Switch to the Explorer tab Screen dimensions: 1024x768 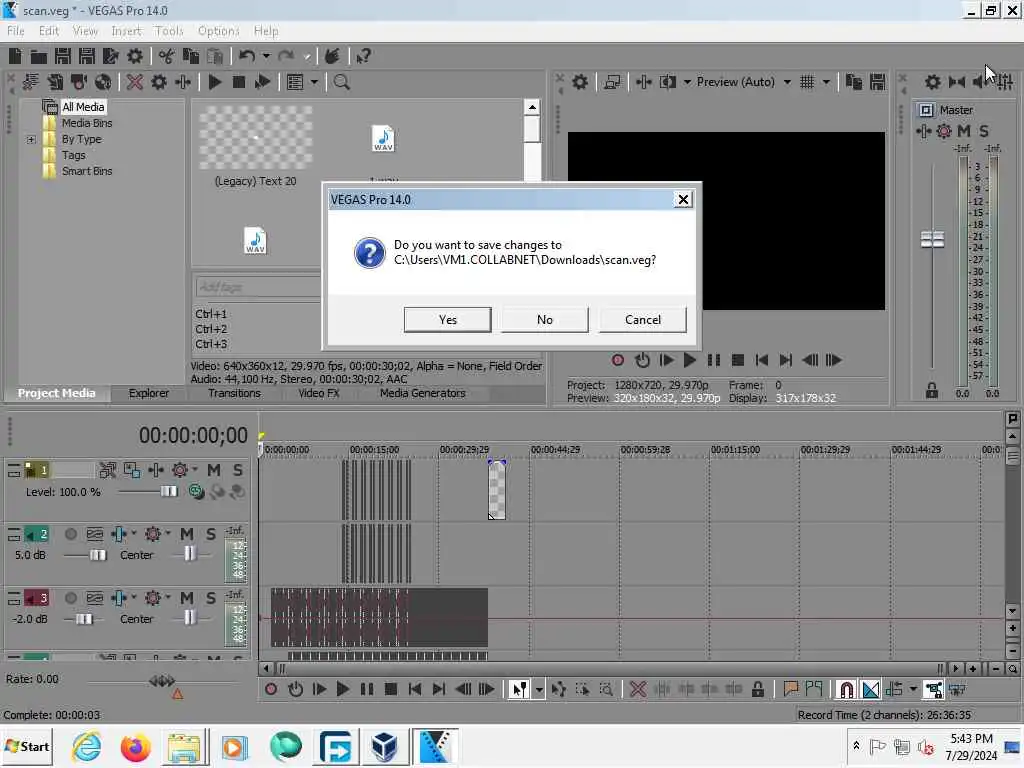[x=149, y=393]
